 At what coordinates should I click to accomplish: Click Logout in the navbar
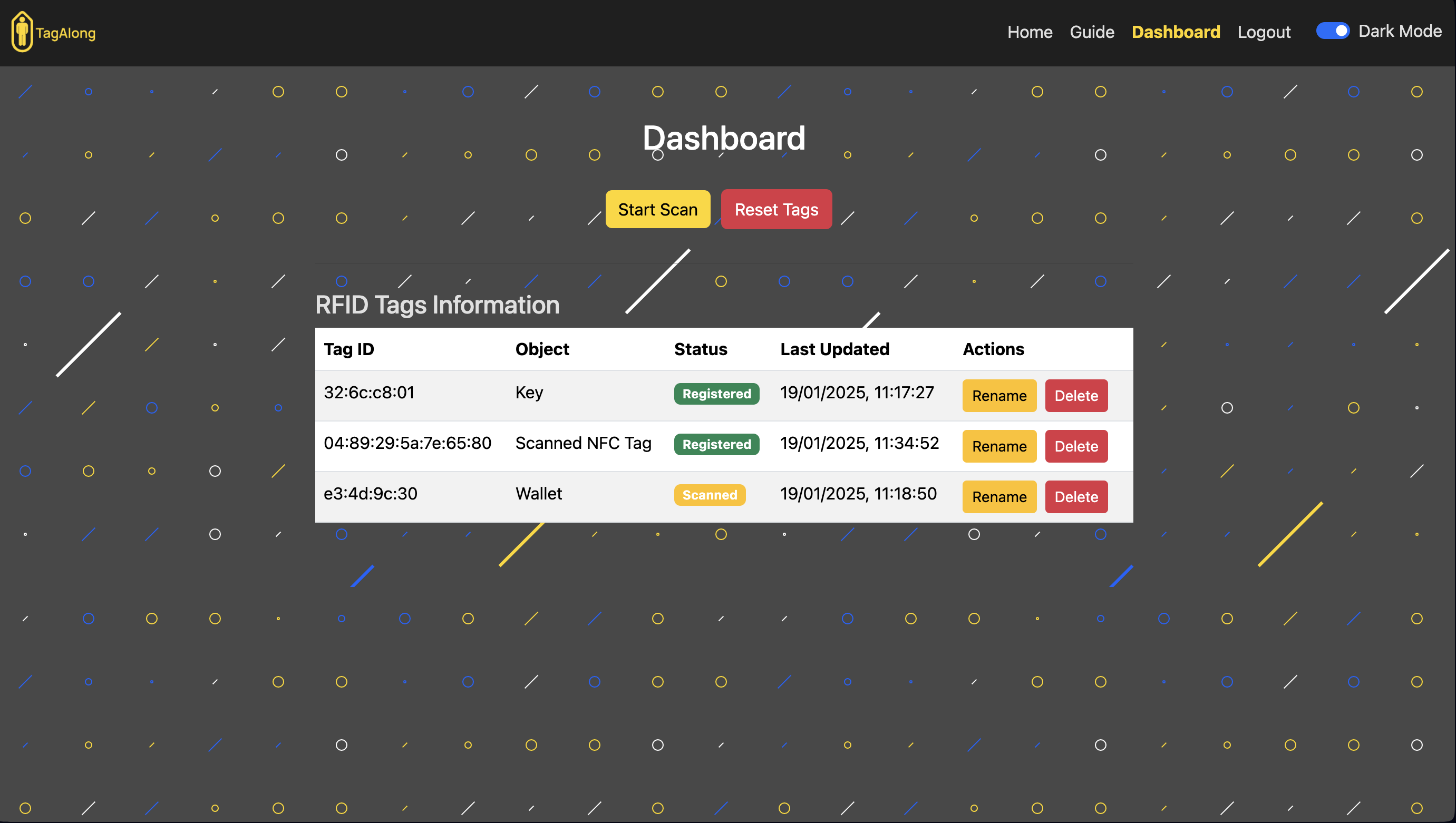point(1263,32)
